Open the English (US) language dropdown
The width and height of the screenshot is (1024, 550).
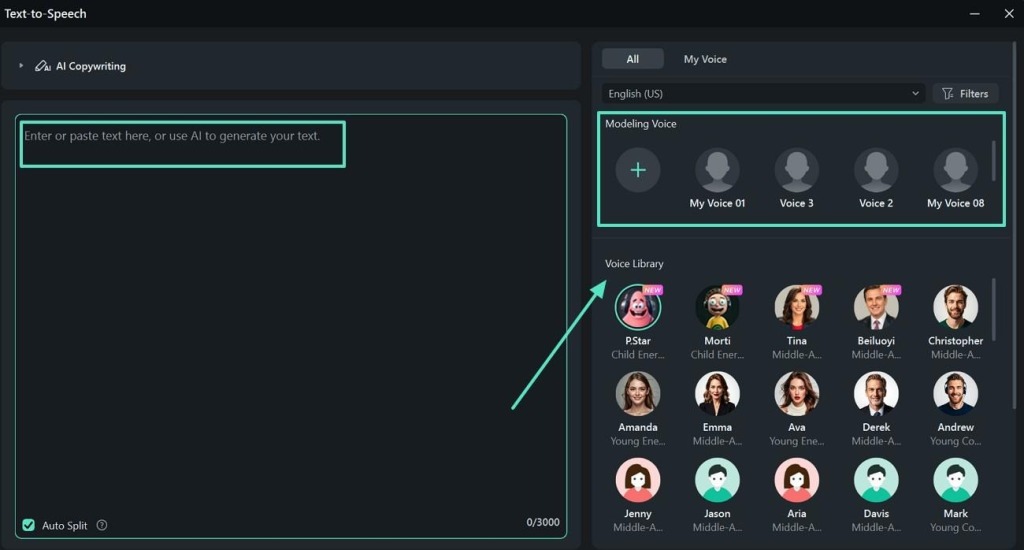(x=762, y=94)
